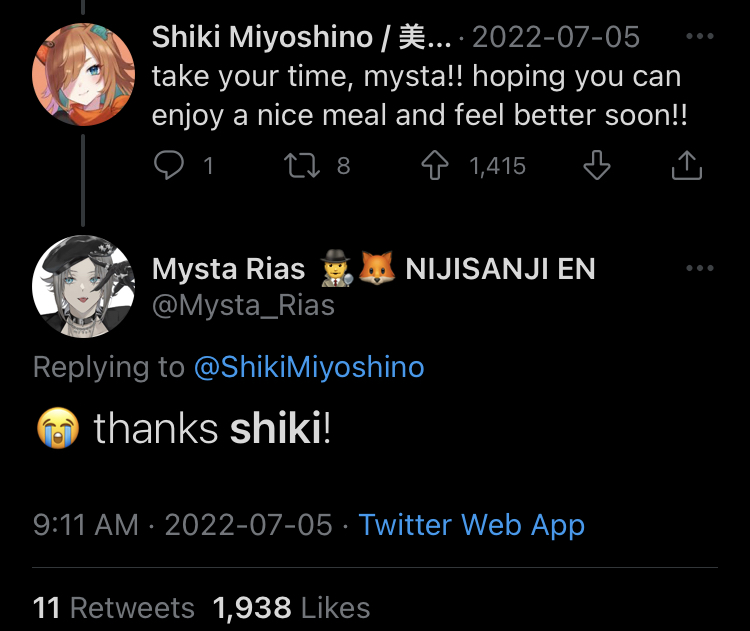Click Mysta Rias display name
The width and height of the screenshot is (750, 631).
(x=229, y=269)
